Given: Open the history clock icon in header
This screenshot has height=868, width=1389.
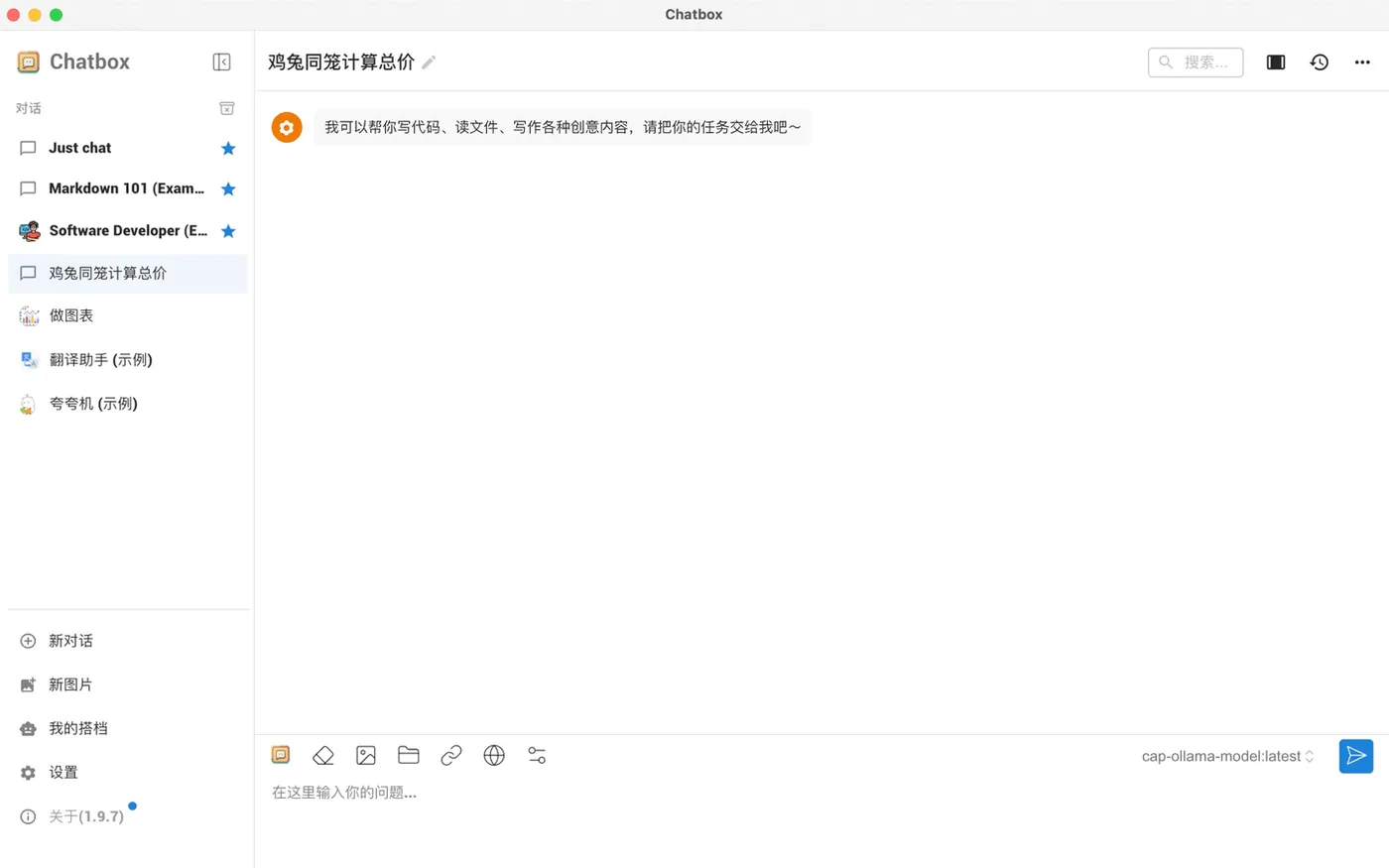Looking at the screenshot, I should pyautogui.click(x=1319, y=62).
